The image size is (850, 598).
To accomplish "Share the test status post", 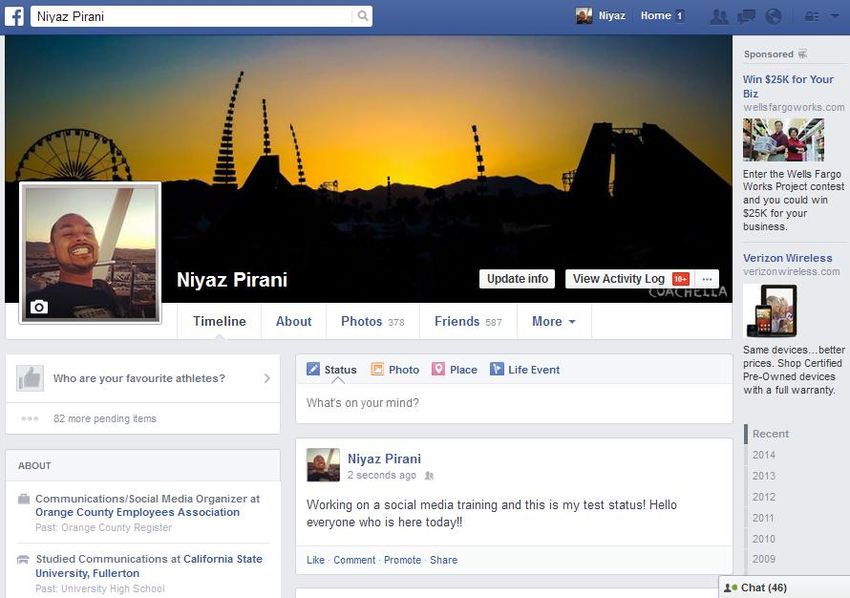I will (443, 560).
